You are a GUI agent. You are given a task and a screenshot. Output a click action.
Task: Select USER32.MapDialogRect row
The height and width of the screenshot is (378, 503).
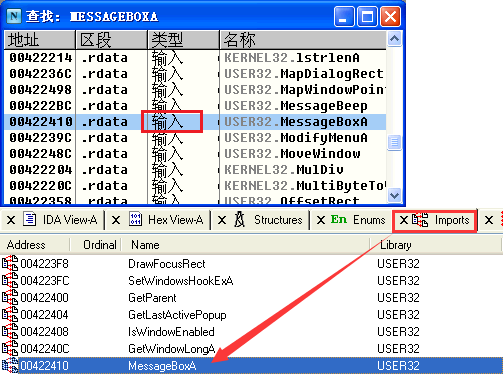(195, 74)
